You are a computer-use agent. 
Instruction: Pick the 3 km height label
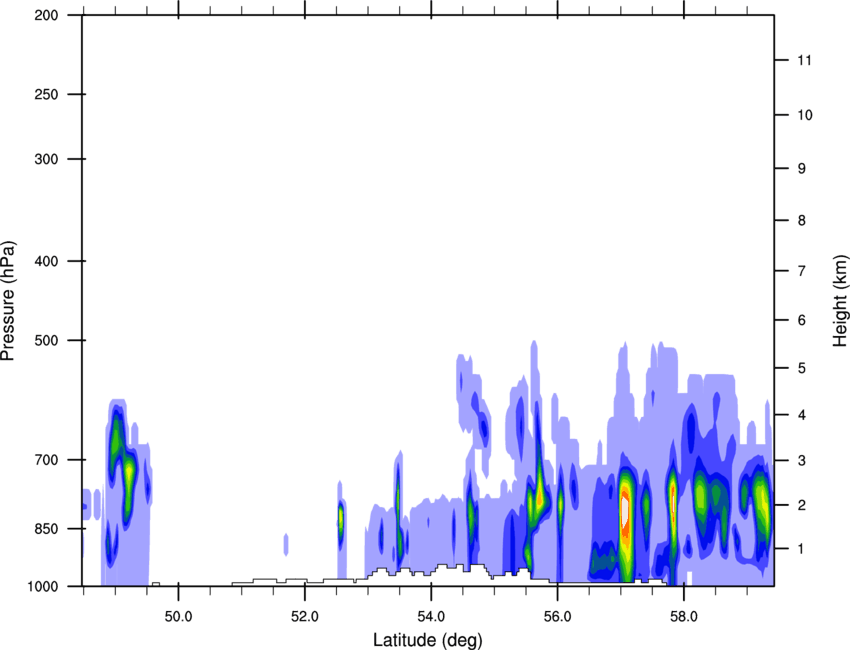(802, 460)
